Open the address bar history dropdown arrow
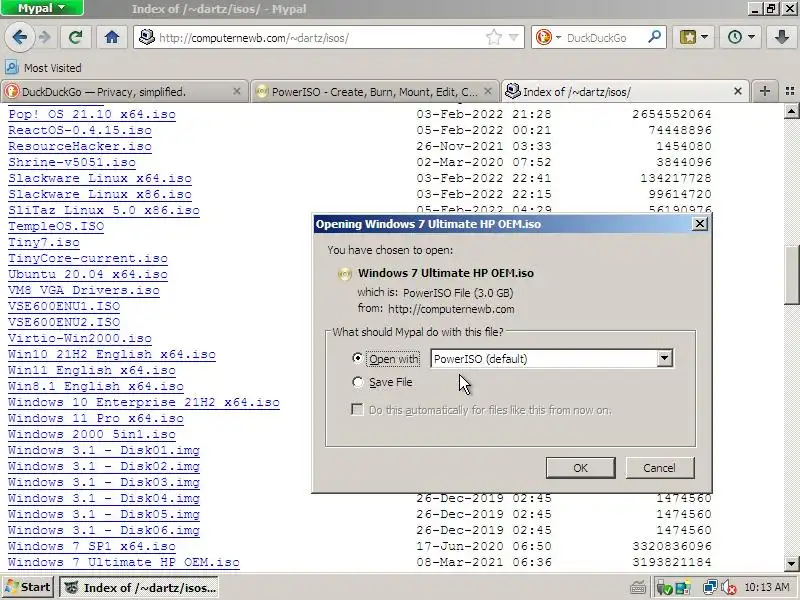 [x=514, y=37]
